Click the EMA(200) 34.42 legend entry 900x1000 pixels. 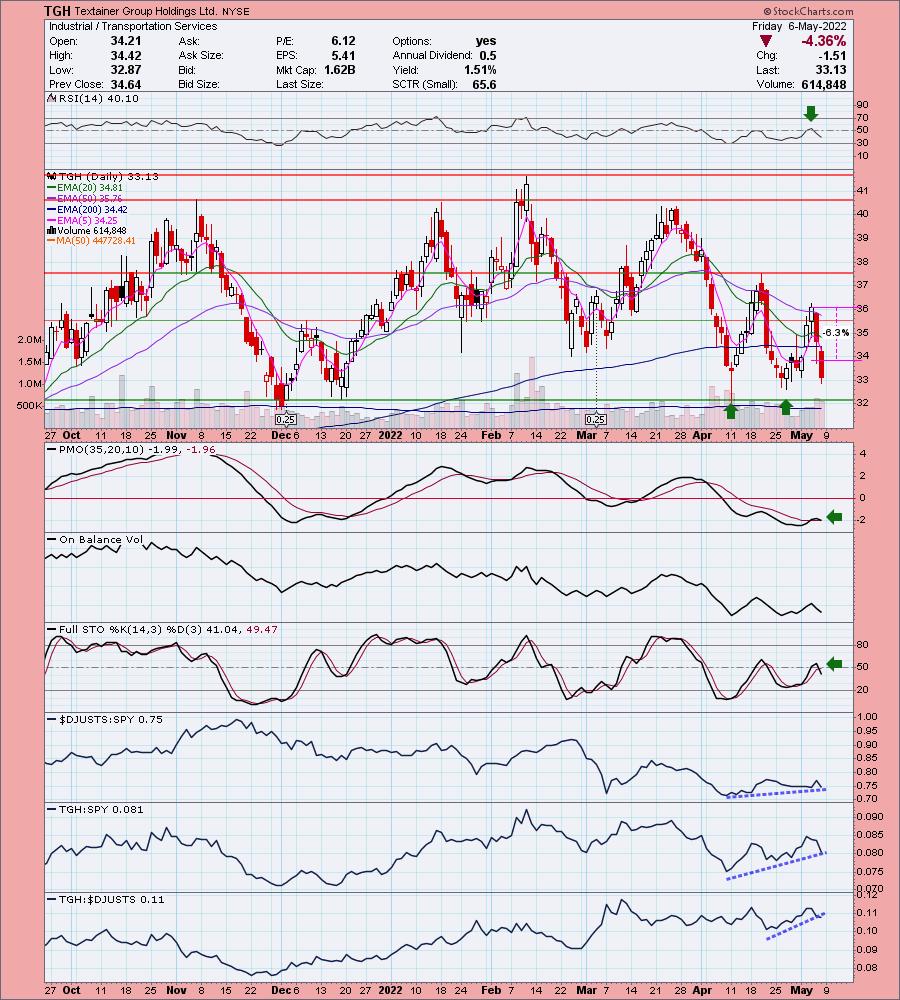[x=87, y=209]
